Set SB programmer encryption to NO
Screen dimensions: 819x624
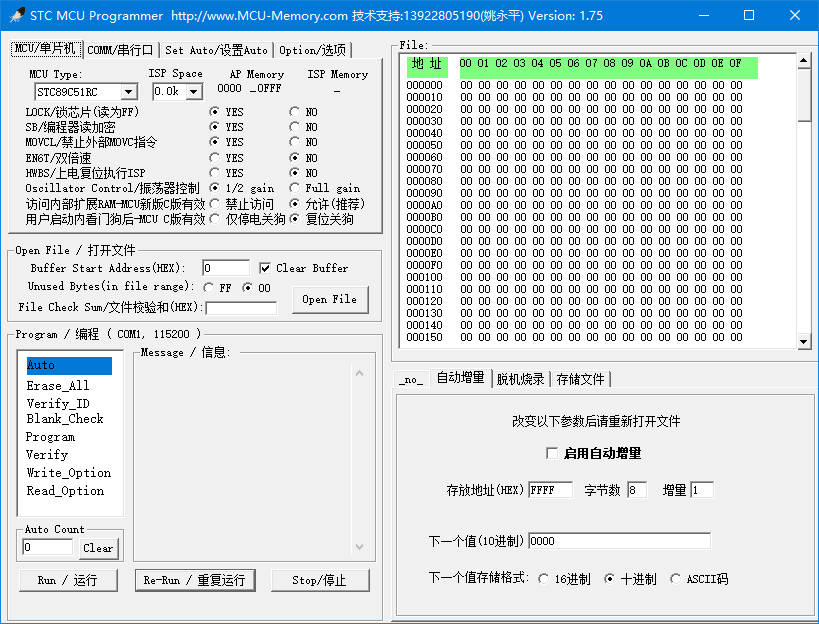[295, 127]
